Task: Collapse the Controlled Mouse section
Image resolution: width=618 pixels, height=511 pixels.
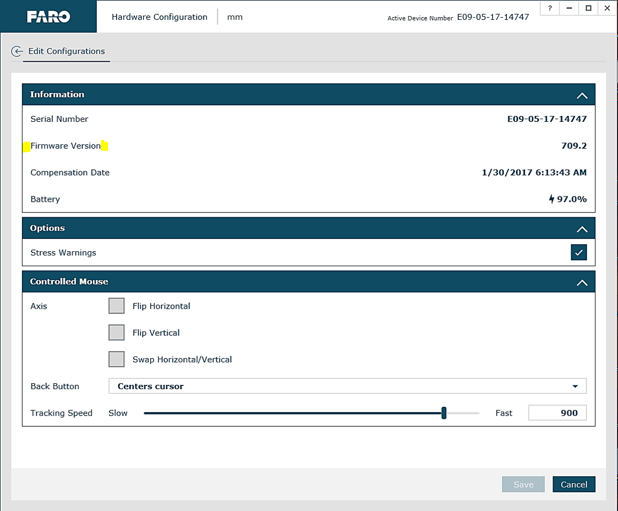Action: [582, 282]
